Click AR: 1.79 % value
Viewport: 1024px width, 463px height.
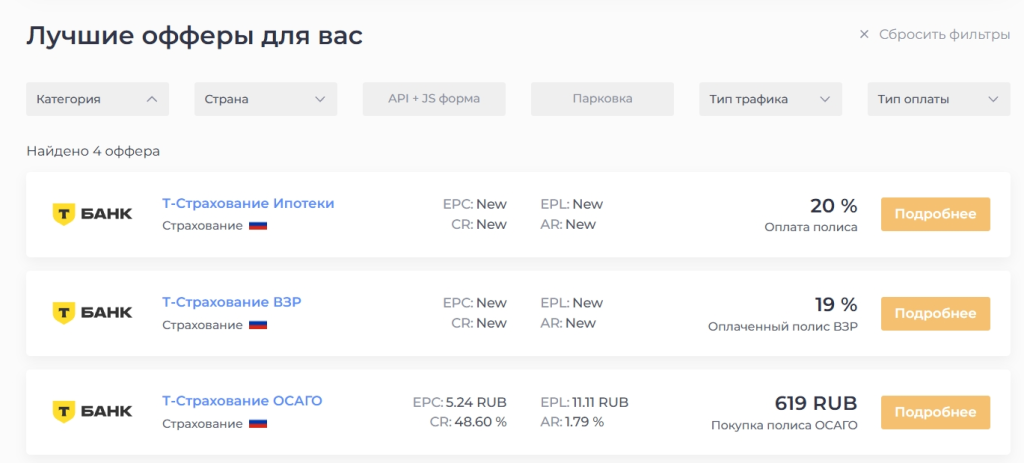coord(572,422)
